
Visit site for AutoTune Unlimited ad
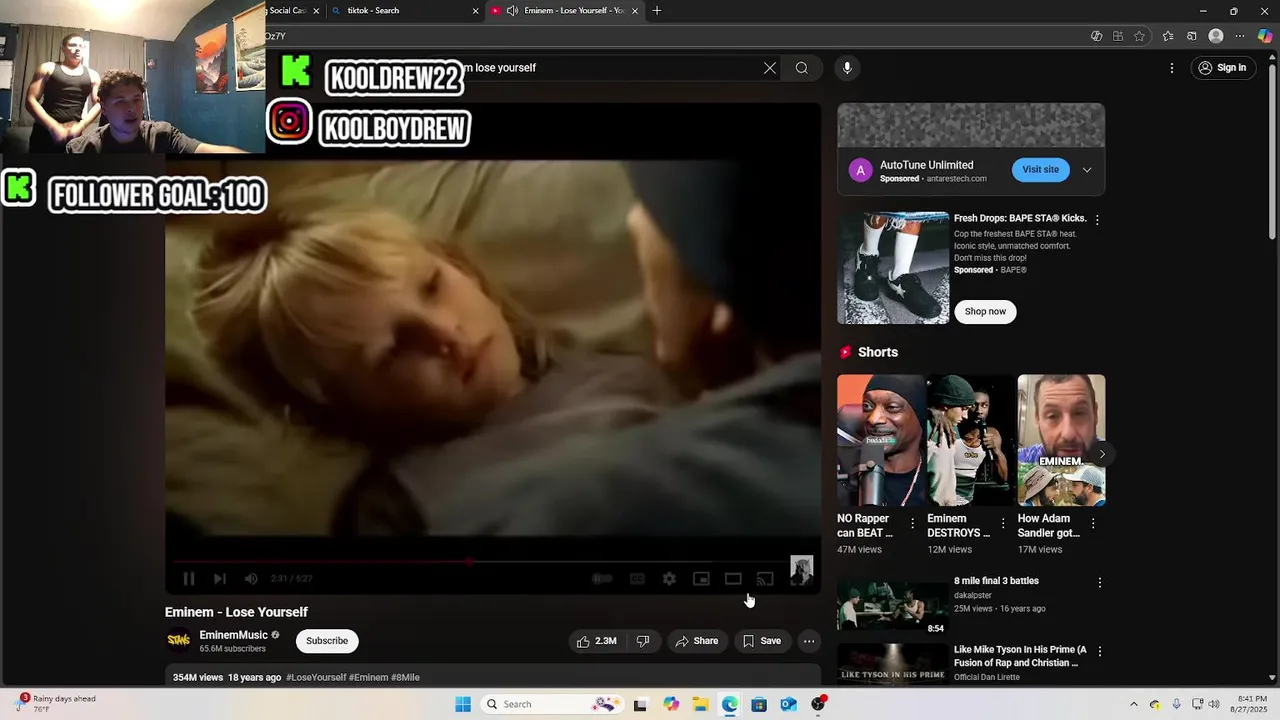[x=1040, y=170]
